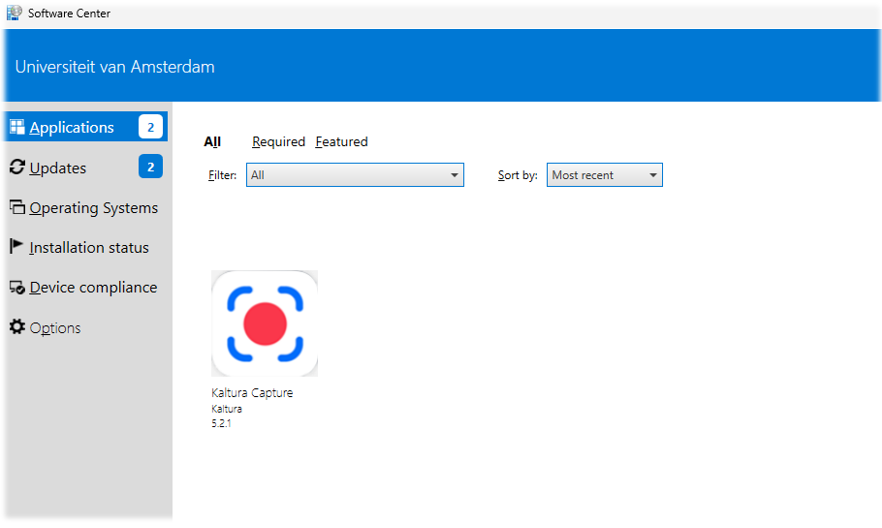Open Operating Systems in the sidebar

[x=86, y=207]
